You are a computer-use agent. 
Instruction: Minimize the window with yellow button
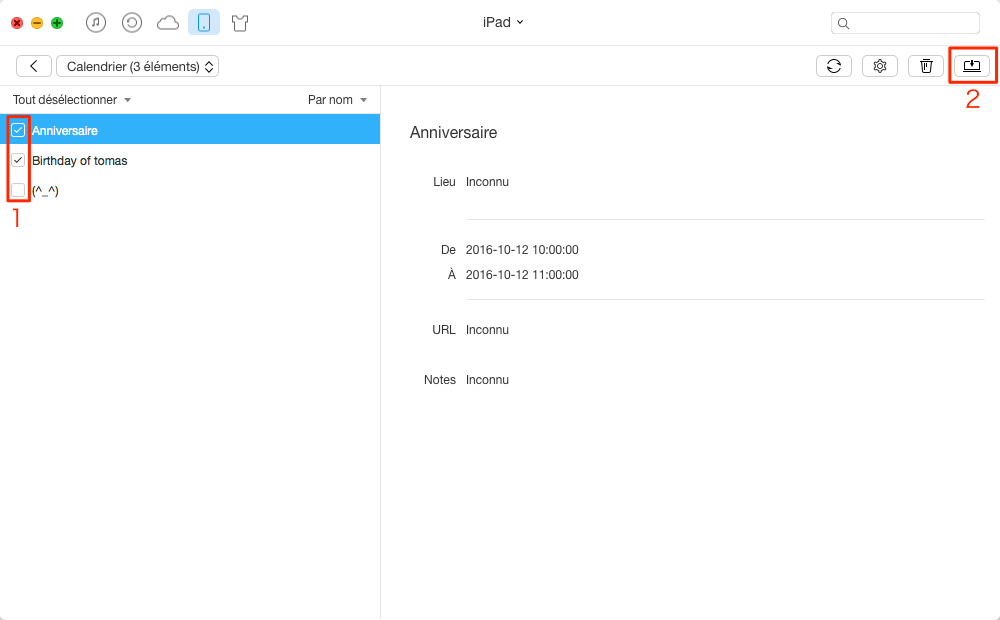tap(37, 23)
